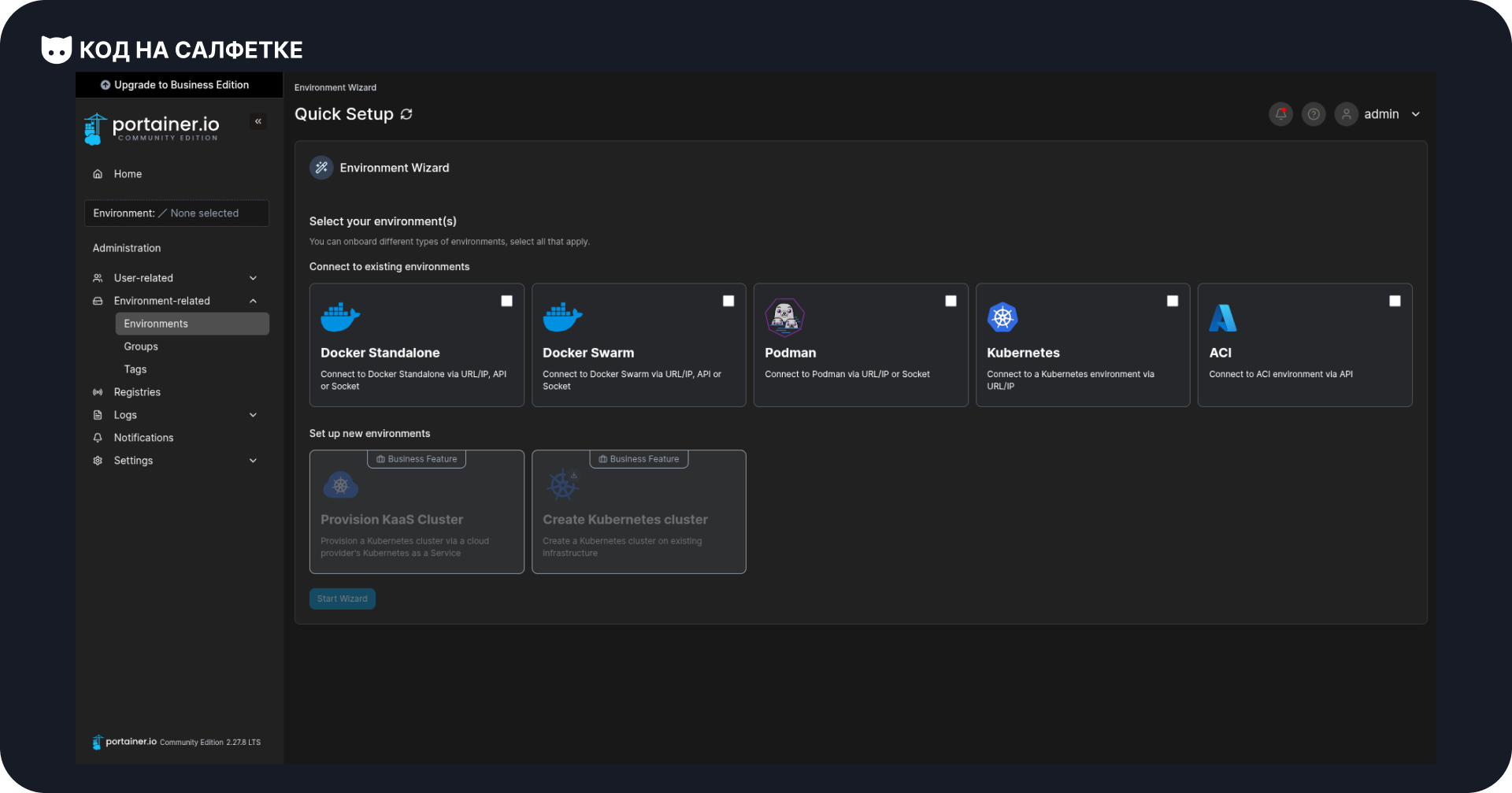Click the Home house icon

click(x=98, y=174)
